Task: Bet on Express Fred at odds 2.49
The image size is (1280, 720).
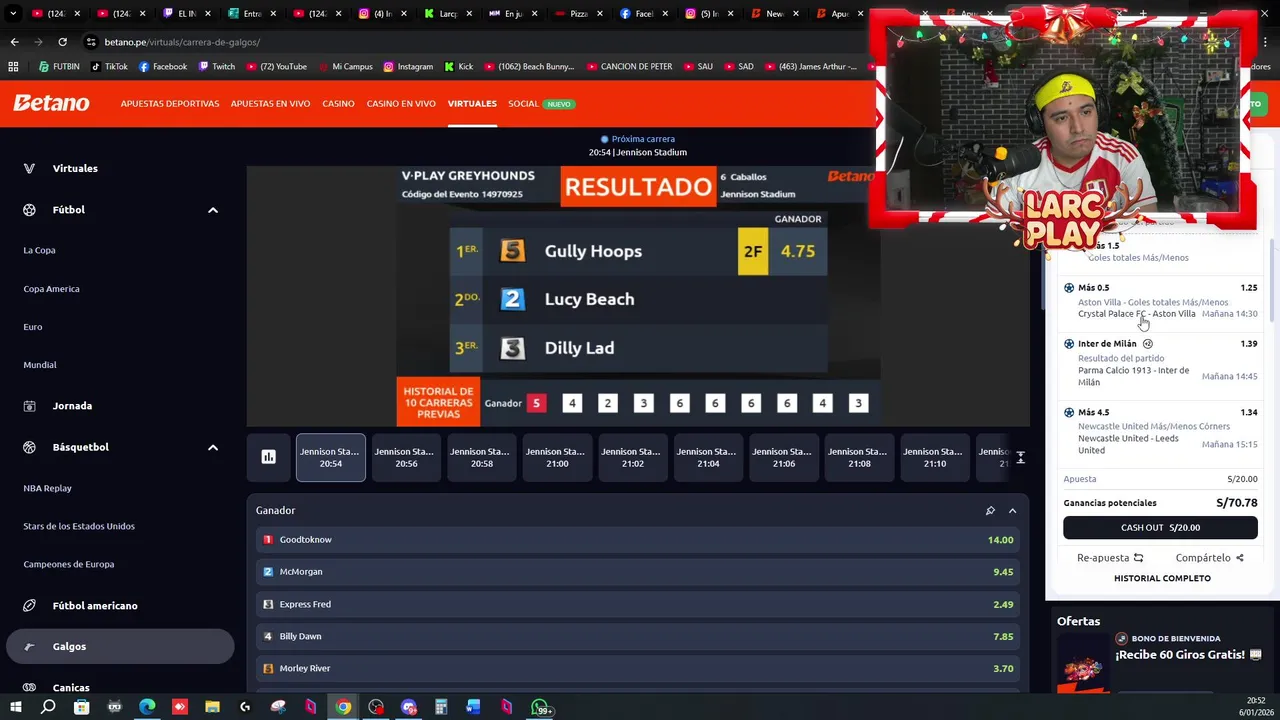Action: [x=638, y=604]
